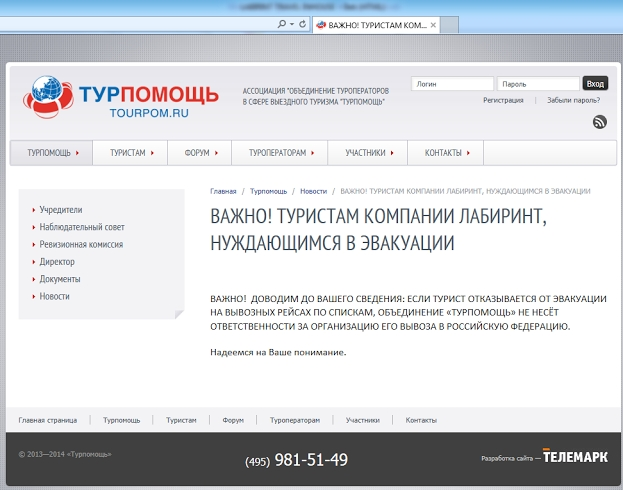The image size is (623, 490).
Task: Click the RSS feed icon
Action: coord(600,122)
